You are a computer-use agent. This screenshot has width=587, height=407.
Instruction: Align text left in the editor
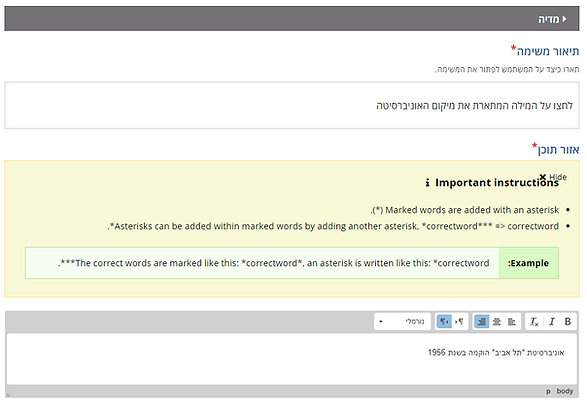coord(511,322)
